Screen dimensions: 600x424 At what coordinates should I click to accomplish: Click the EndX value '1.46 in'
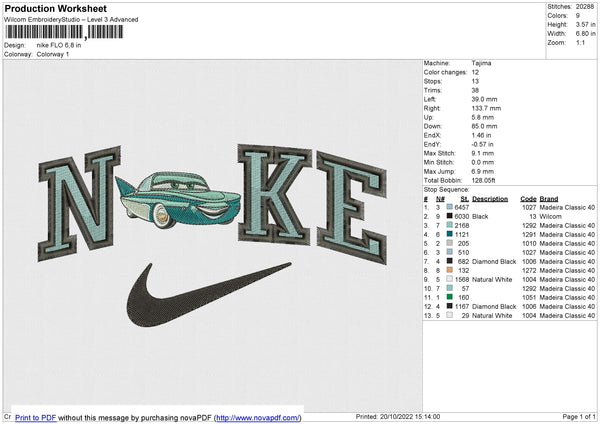click(482, 135)
